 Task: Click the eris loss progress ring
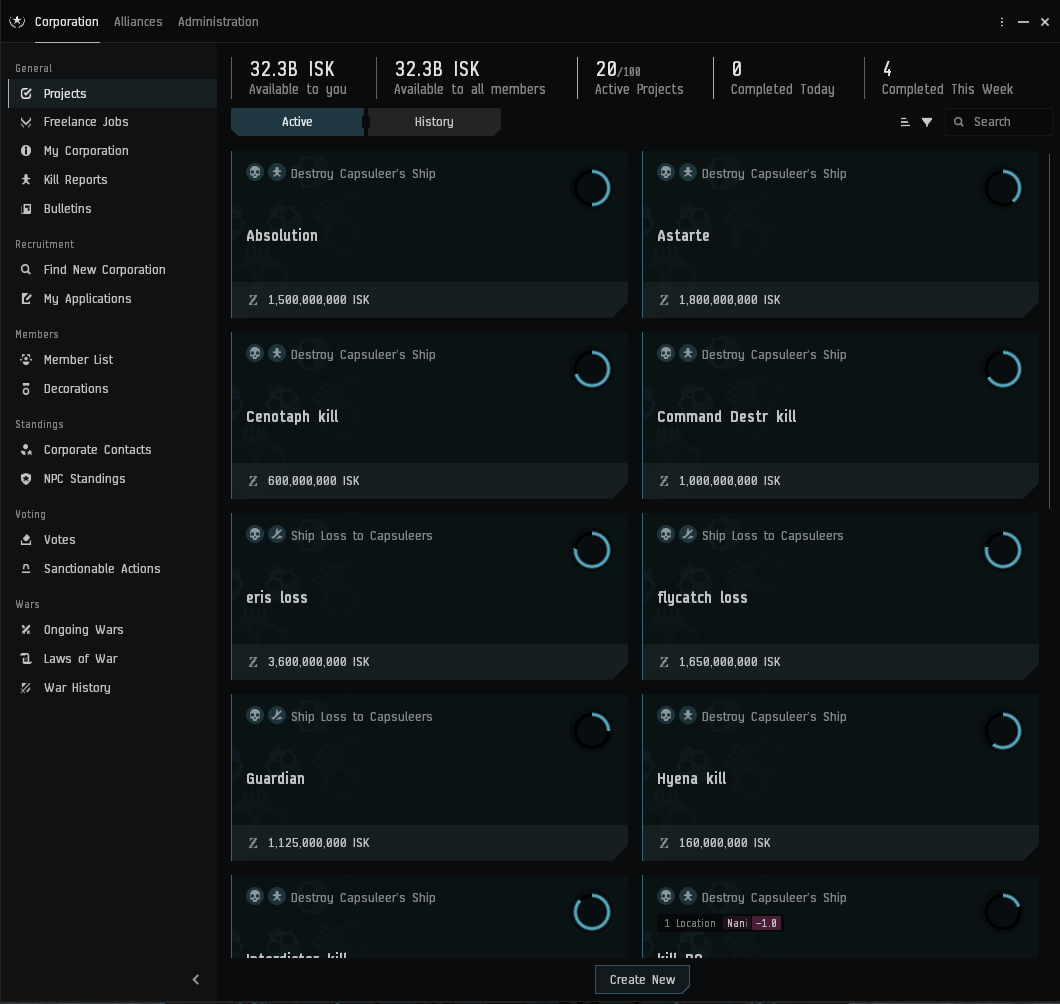pyautogui.click(x=592, y=550)
